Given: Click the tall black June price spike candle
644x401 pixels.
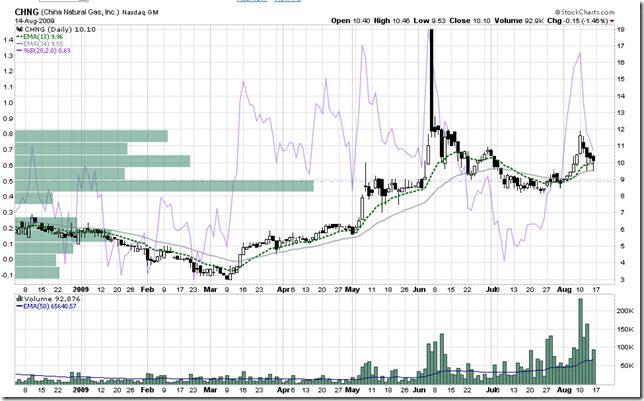Looking at the screenshot, I should [432, 78].
